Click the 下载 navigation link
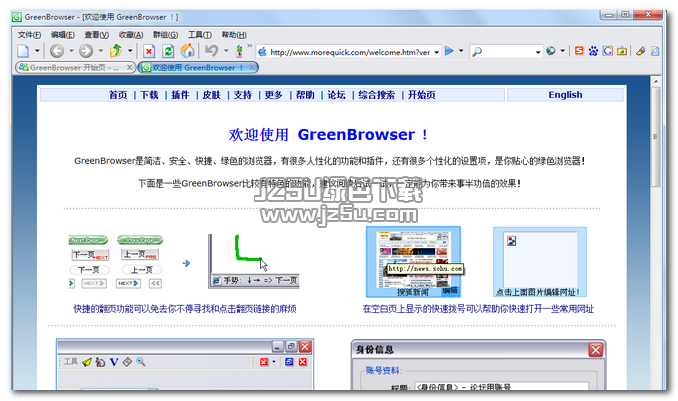The width and height of the screenshot is (678, 401). pyautogui.click(x=149, y=95)
